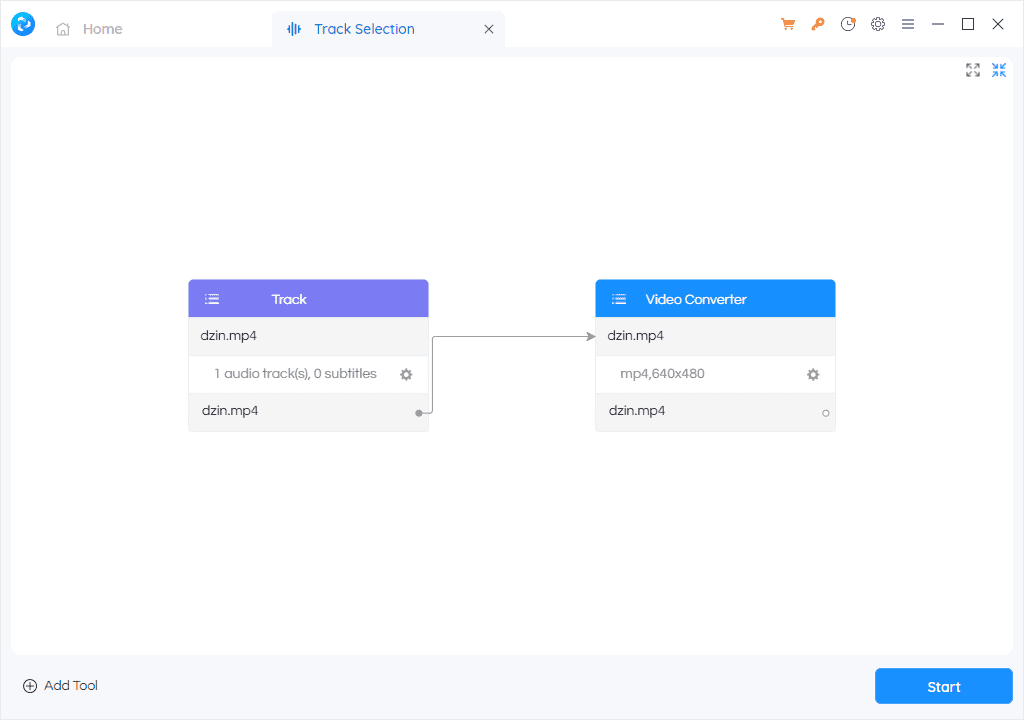The image size is (1024, 720).
Task: Click Add Tool
Action: coord(60,686)
